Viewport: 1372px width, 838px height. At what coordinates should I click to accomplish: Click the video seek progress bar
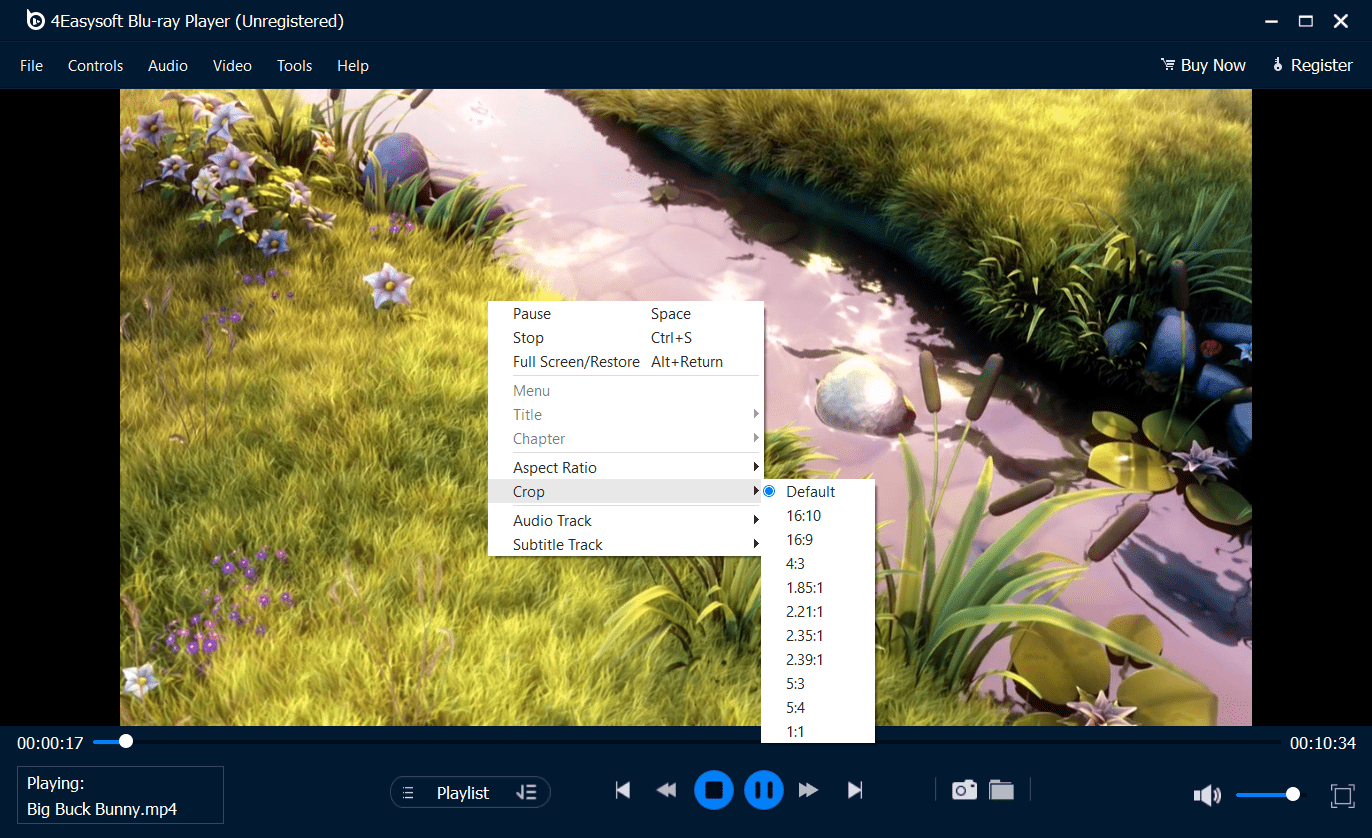click(687, 741)
